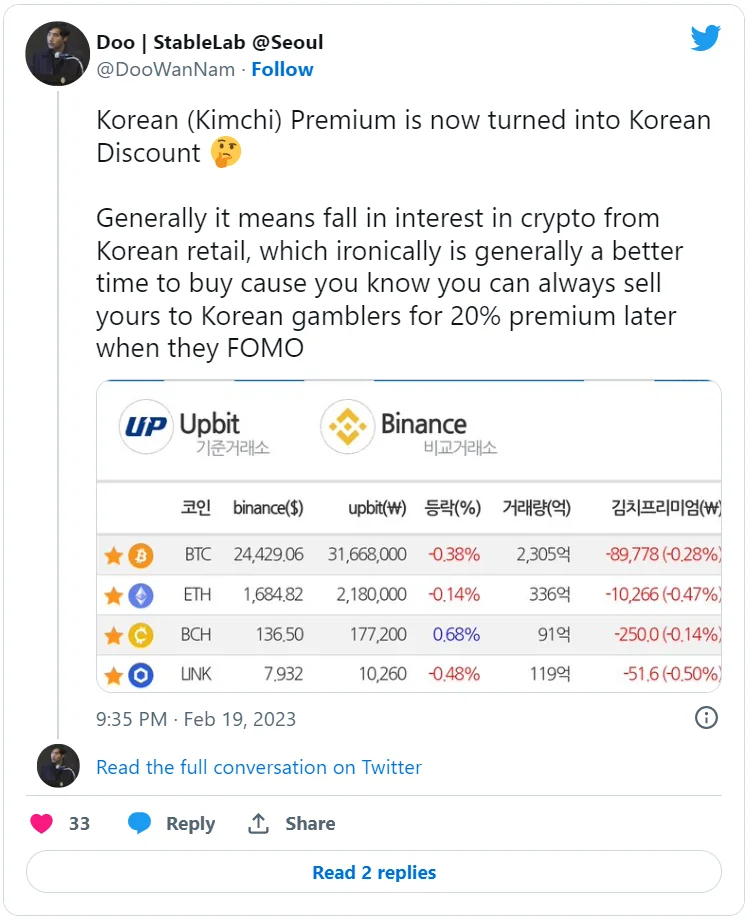Screen dimensions: 749x920
Task: Toggle the star beside LINK row
Action: (114, 675)
